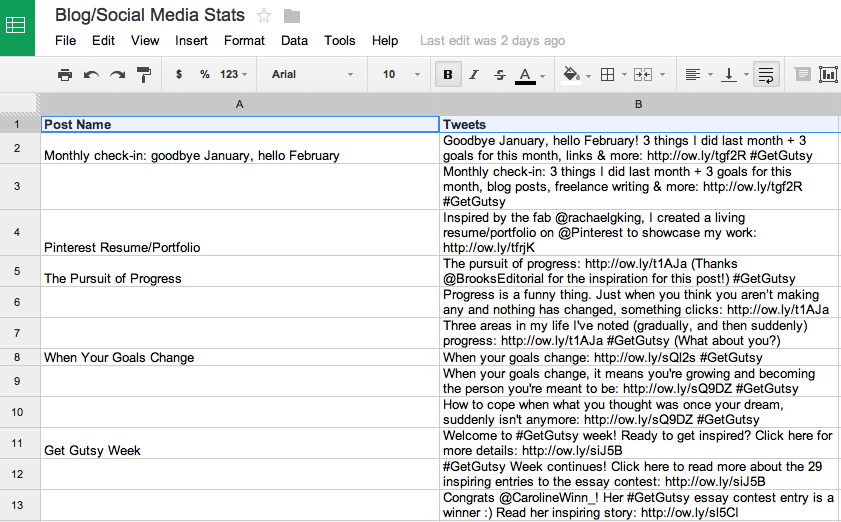Click tweet cell starting 'Three areas in my life'
The width and height of the screenshot is (841, 522).
click(640, 333)
